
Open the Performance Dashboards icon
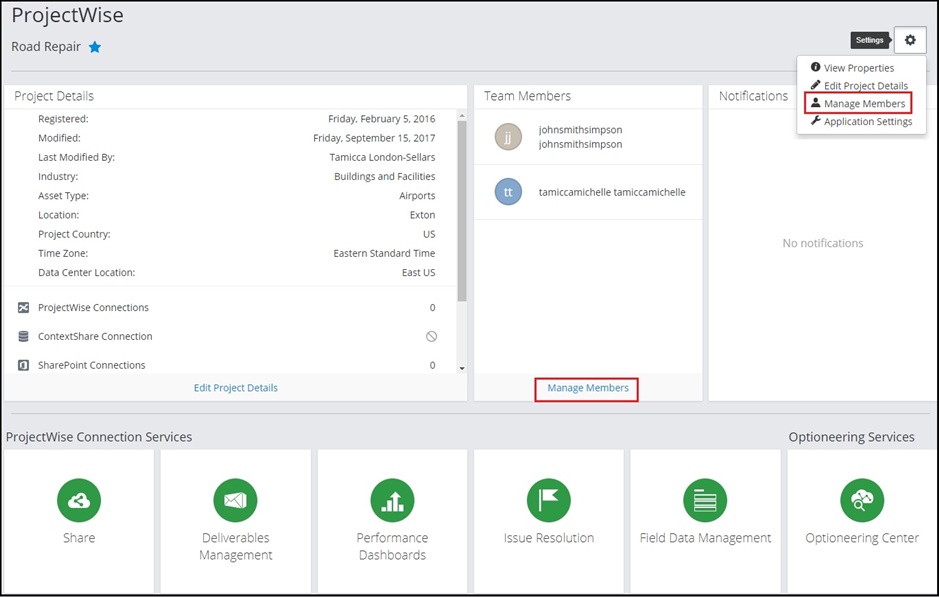(x=392, y=500)
